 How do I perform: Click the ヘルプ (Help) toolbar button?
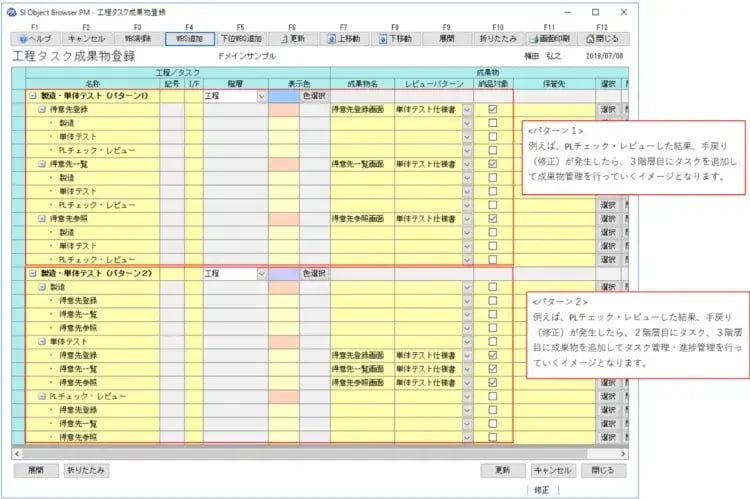pyautogui.click(x=35, y=39)
